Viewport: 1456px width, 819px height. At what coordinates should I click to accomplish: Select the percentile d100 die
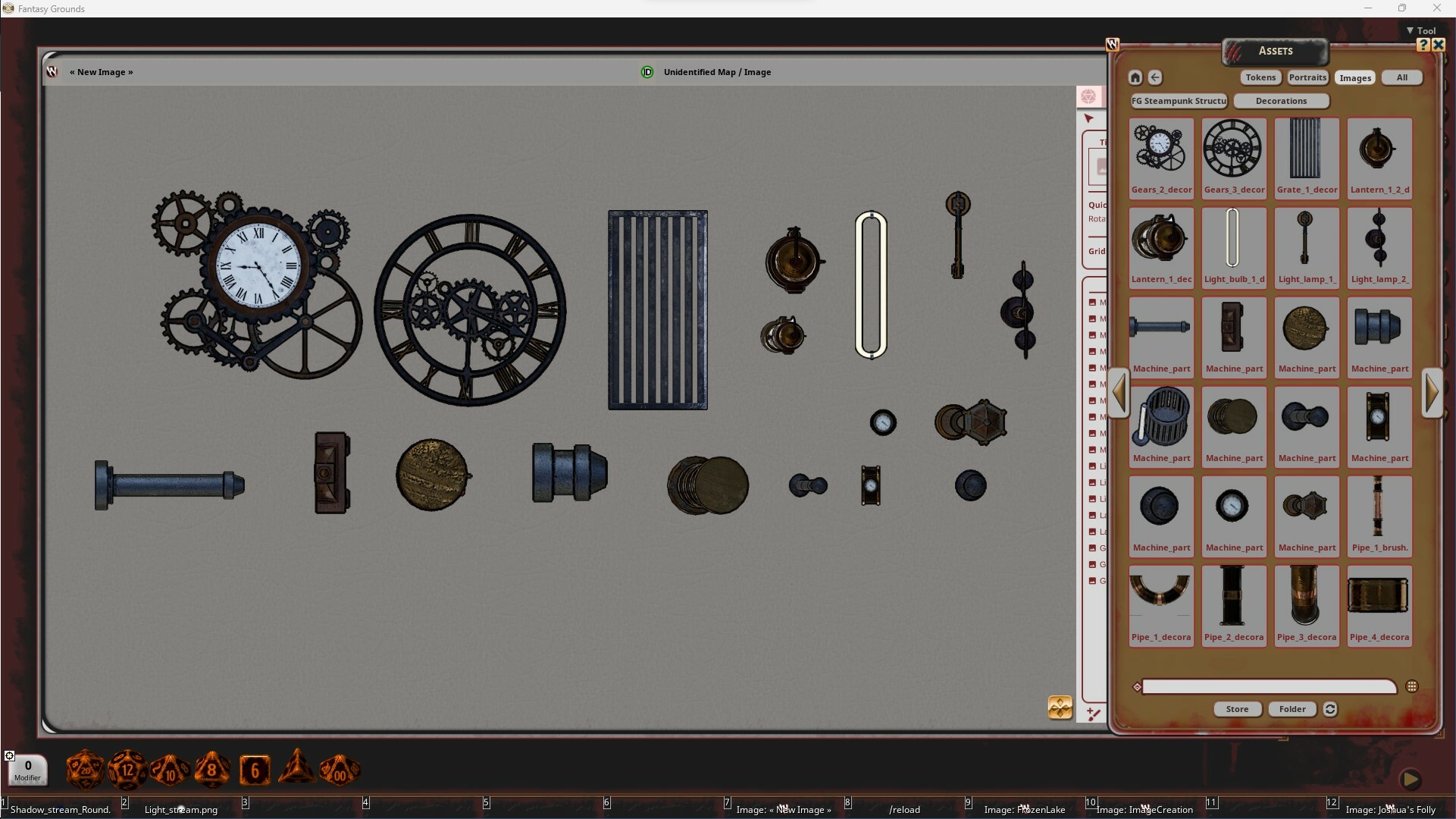tap(339, 769)
